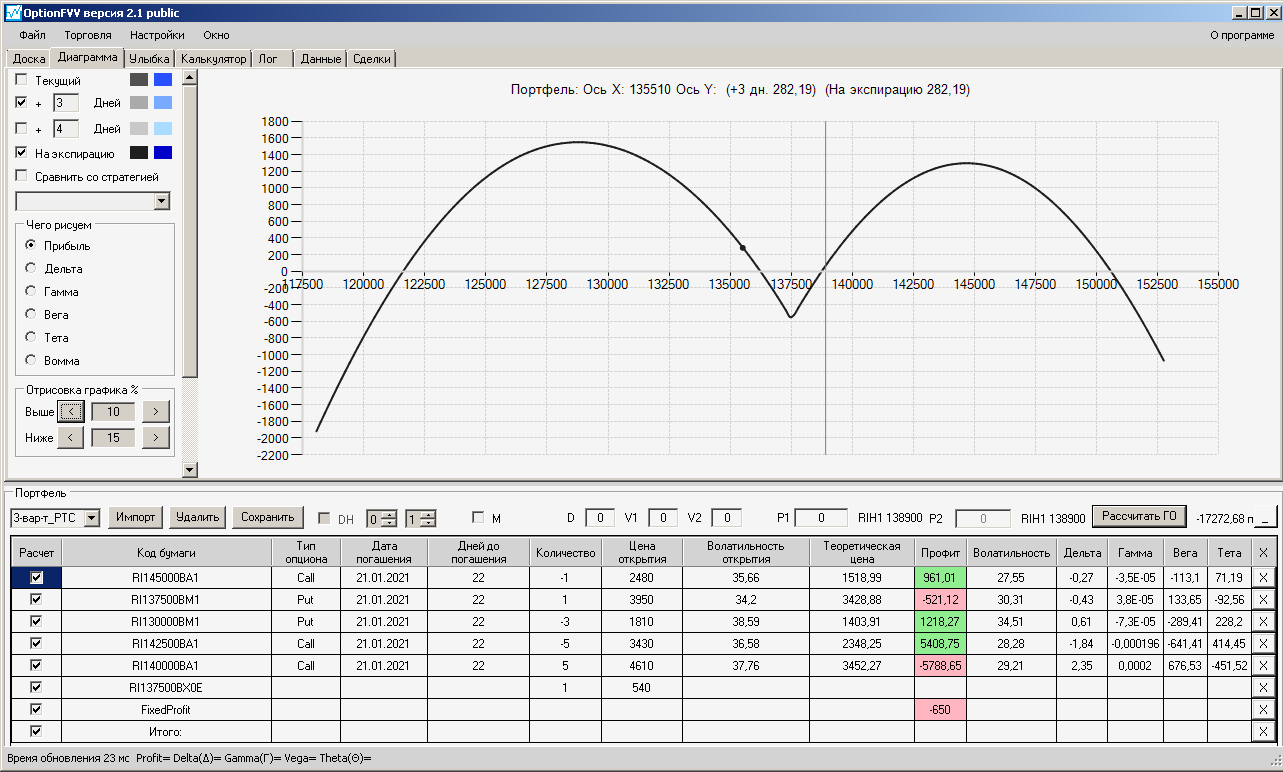Viewport: 1283px width, 772px height.
Task: Click the right arrow next to Ниже value
Action: (x=156, y=437)
